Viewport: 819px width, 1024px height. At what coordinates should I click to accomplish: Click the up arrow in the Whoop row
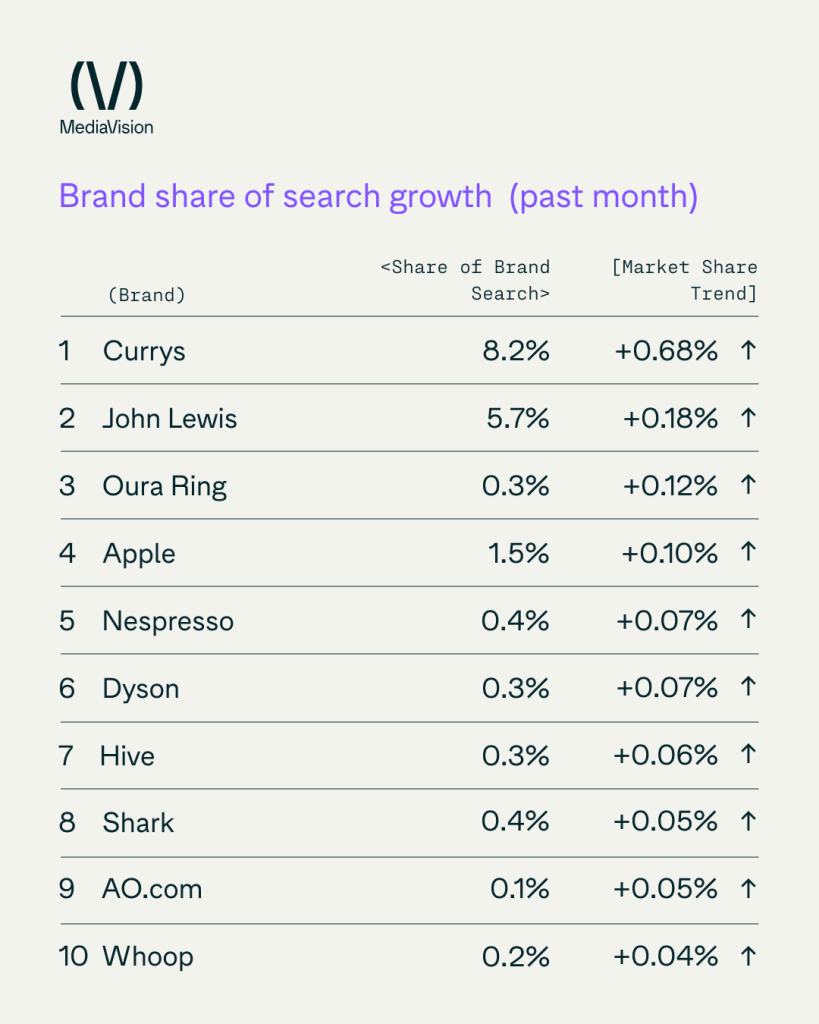coord(746,956)
